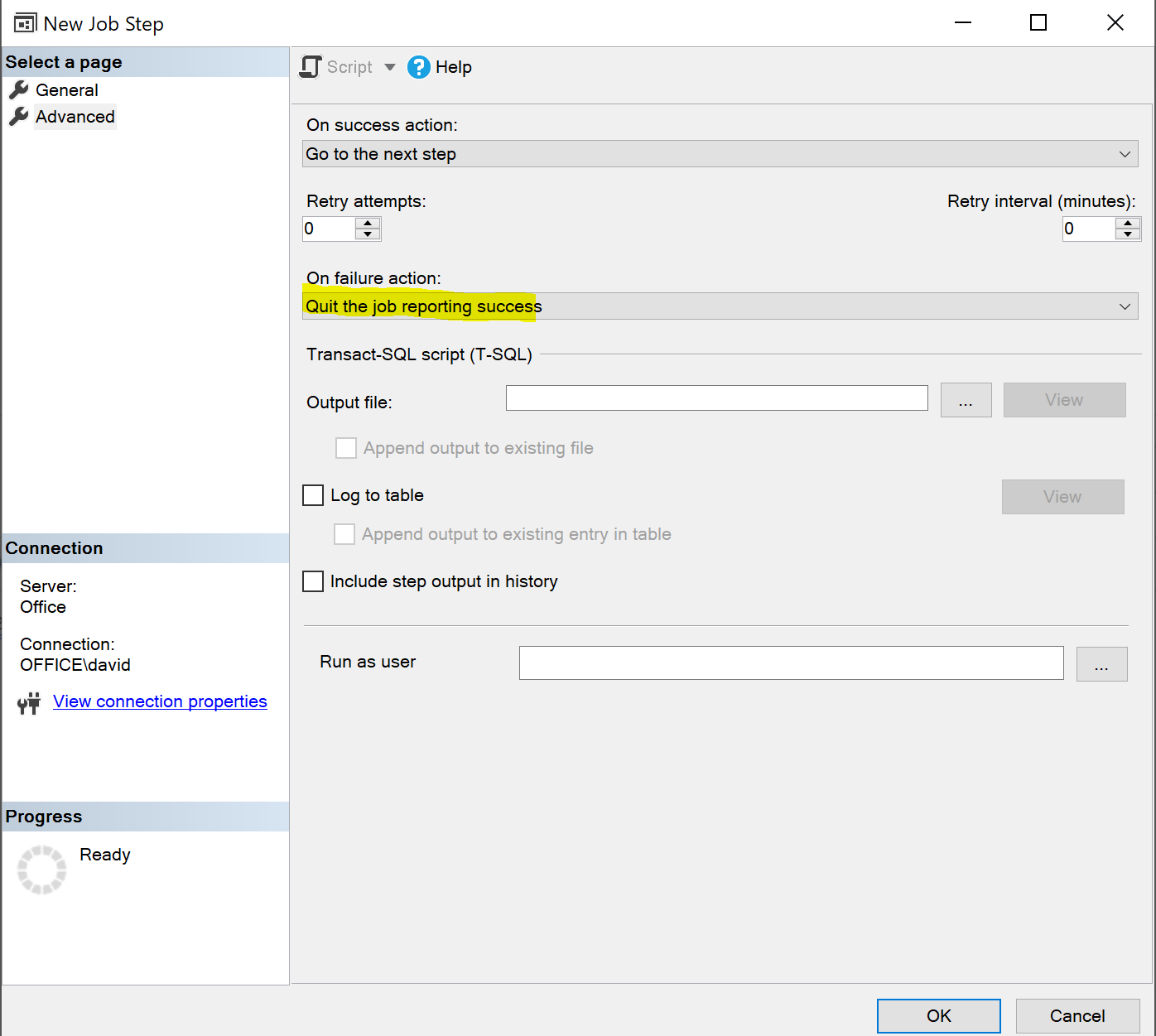Check Append output to existing entry in table
The width and height of the screenshot is (1156, 1036).
point(344,534)
